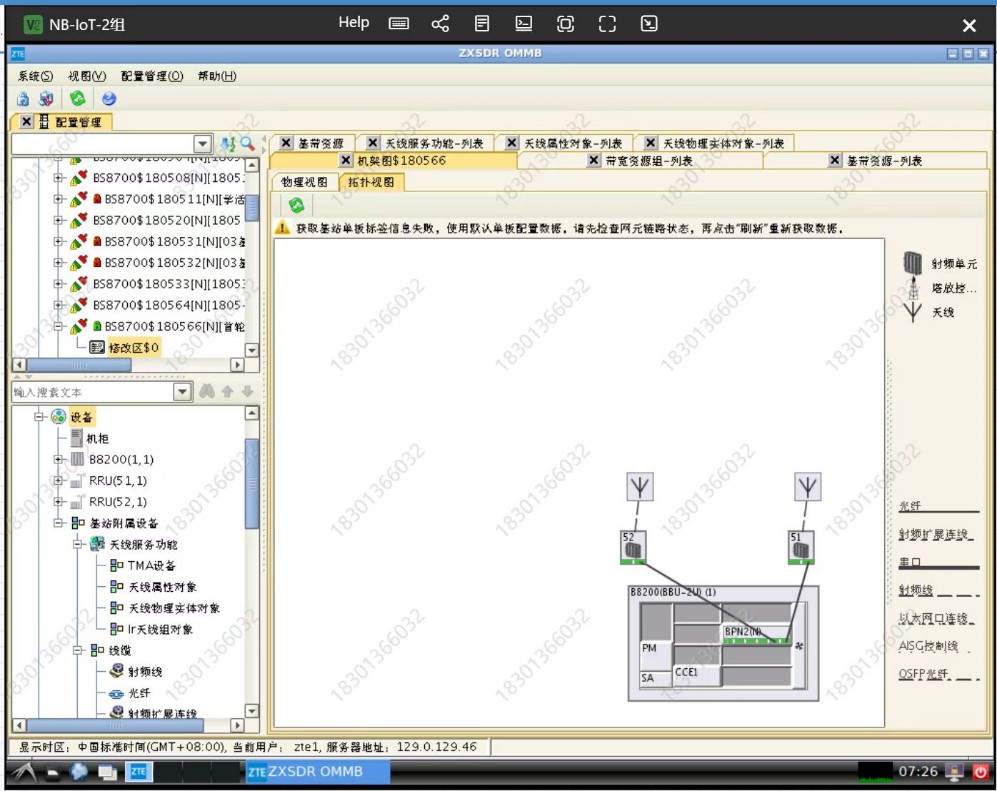Open the 帮助(H) menu
The image size is (997, 791).
pyautogui.click(x=217, y=76)
